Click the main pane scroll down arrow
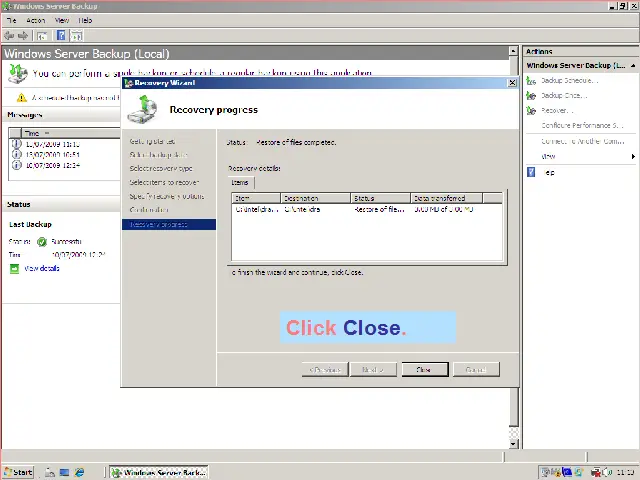 pos(513,444)
